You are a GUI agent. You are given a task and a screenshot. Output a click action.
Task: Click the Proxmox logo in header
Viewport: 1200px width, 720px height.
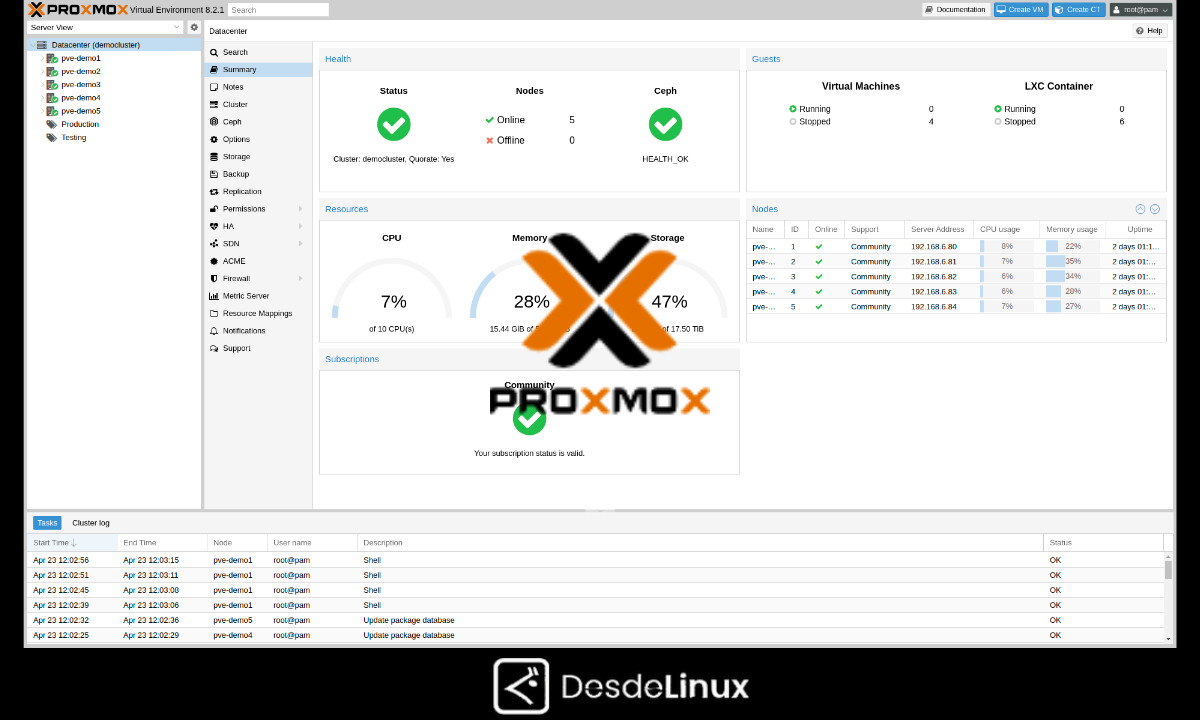point(79,10)
